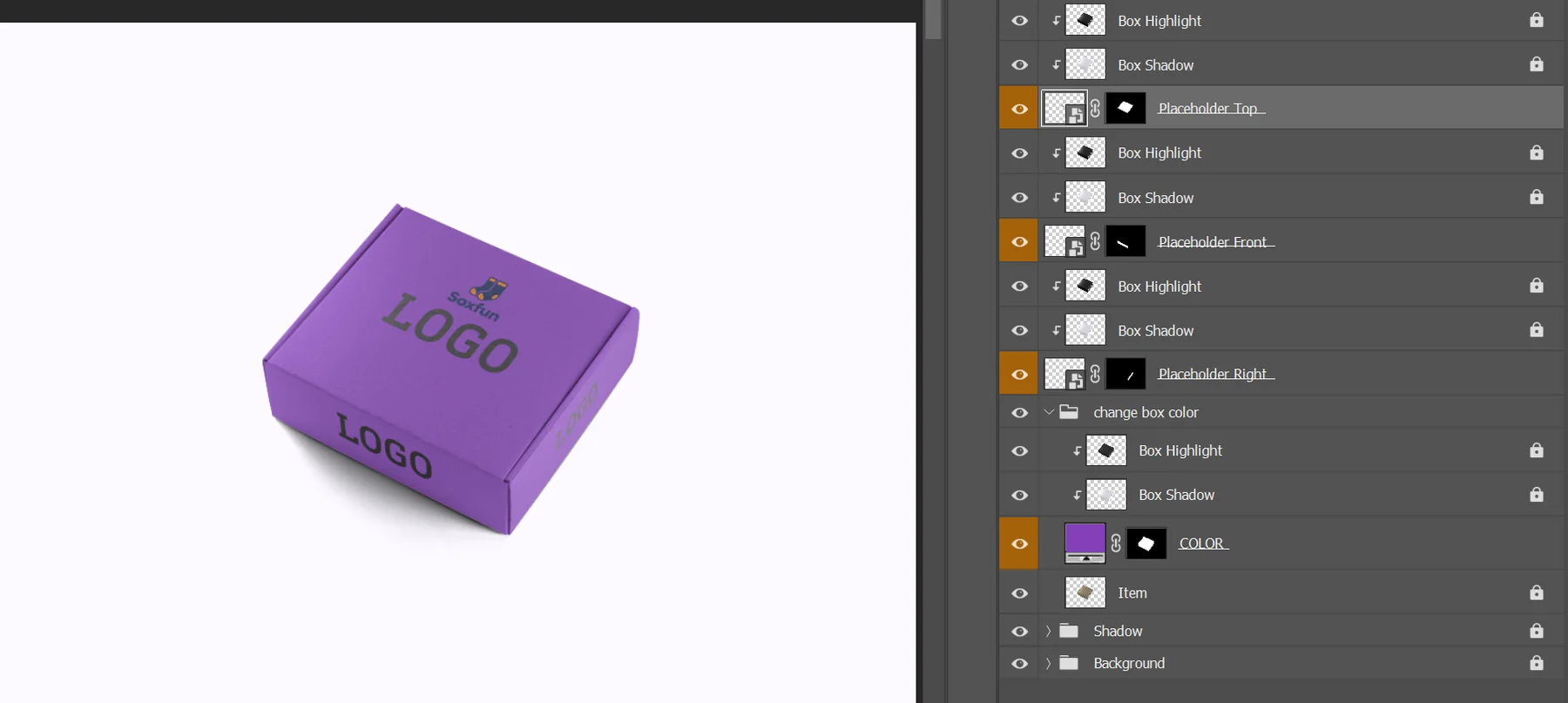Click the folder icon of "change box color"
1568x703 pixels.
1069,412
